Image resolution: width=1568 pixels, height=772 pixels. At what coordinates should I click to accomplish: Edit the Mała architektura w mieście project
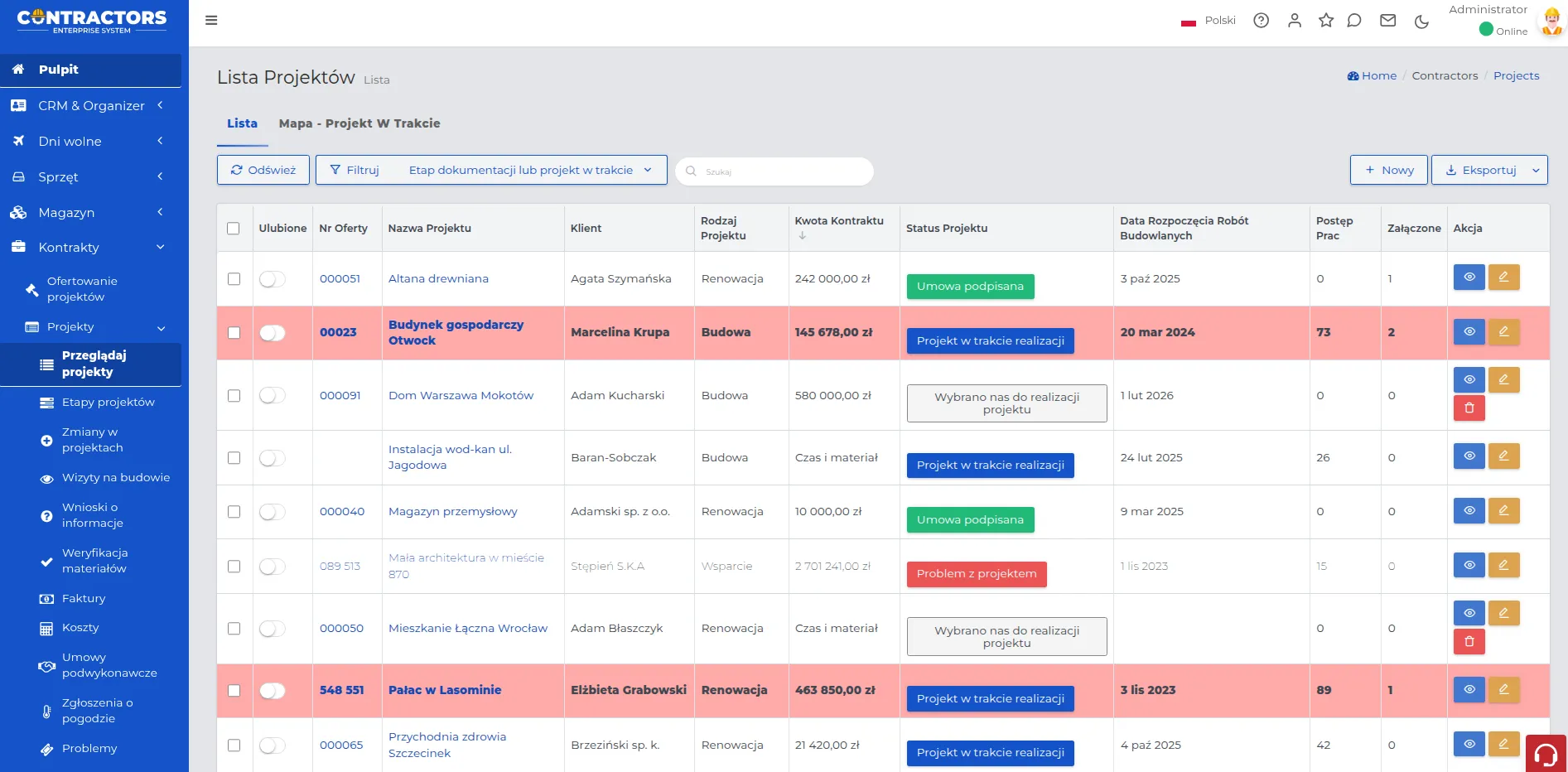[x=1503, y=565]
